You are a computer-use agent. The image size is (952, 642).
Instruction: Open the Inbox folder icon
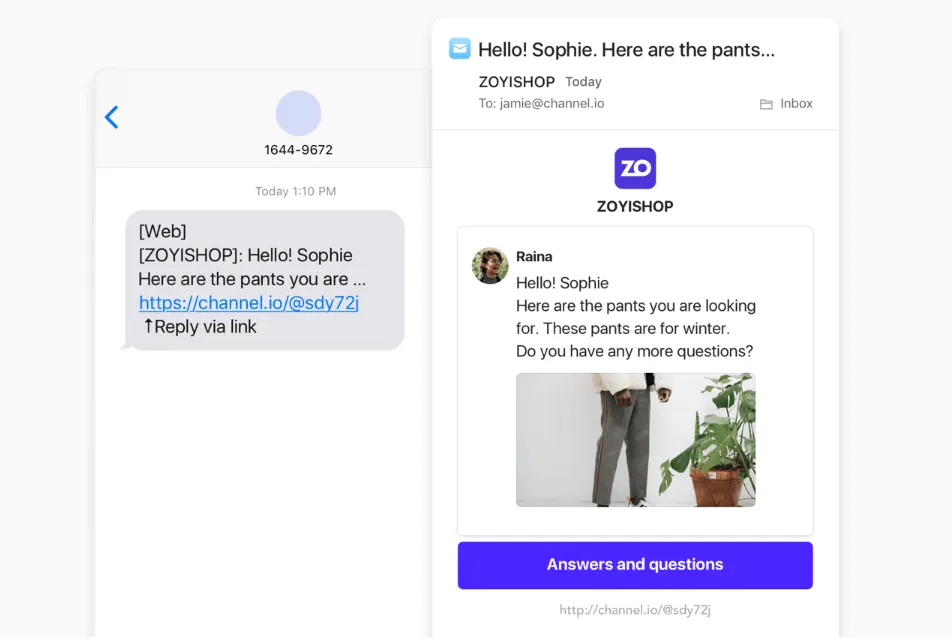(x=766, y=104)
